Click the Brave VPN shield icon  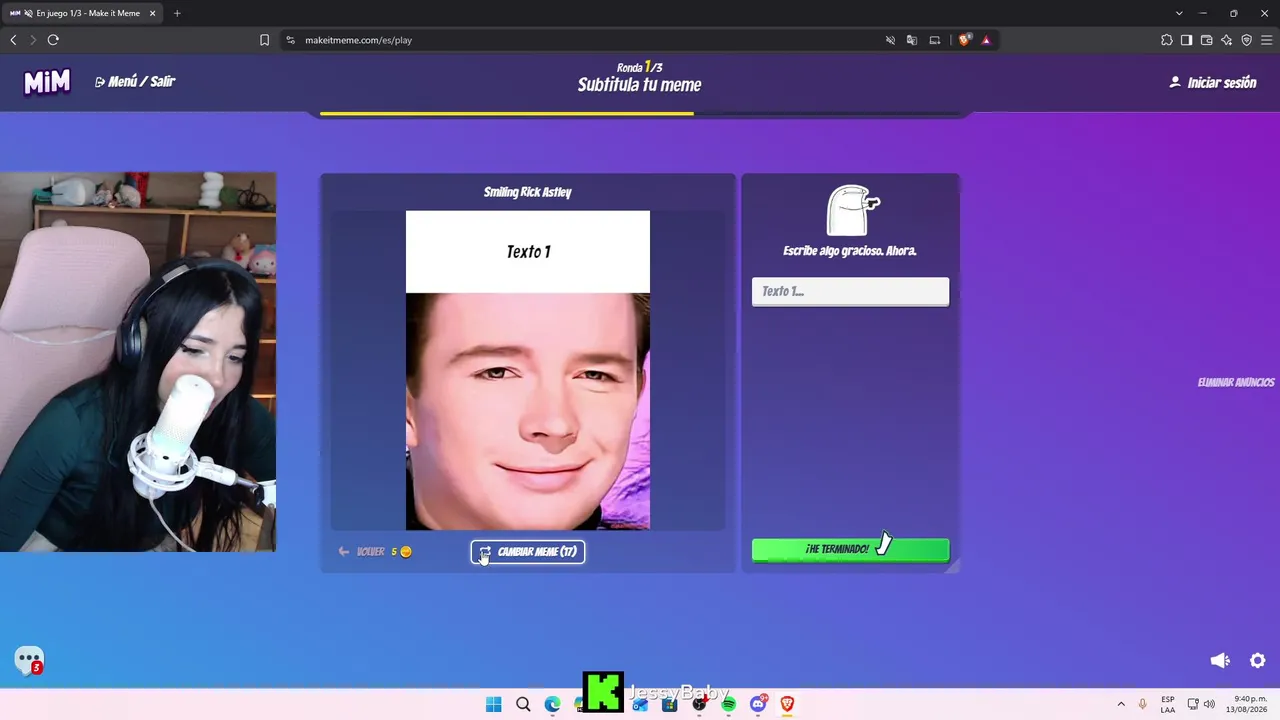[1246, 40]
